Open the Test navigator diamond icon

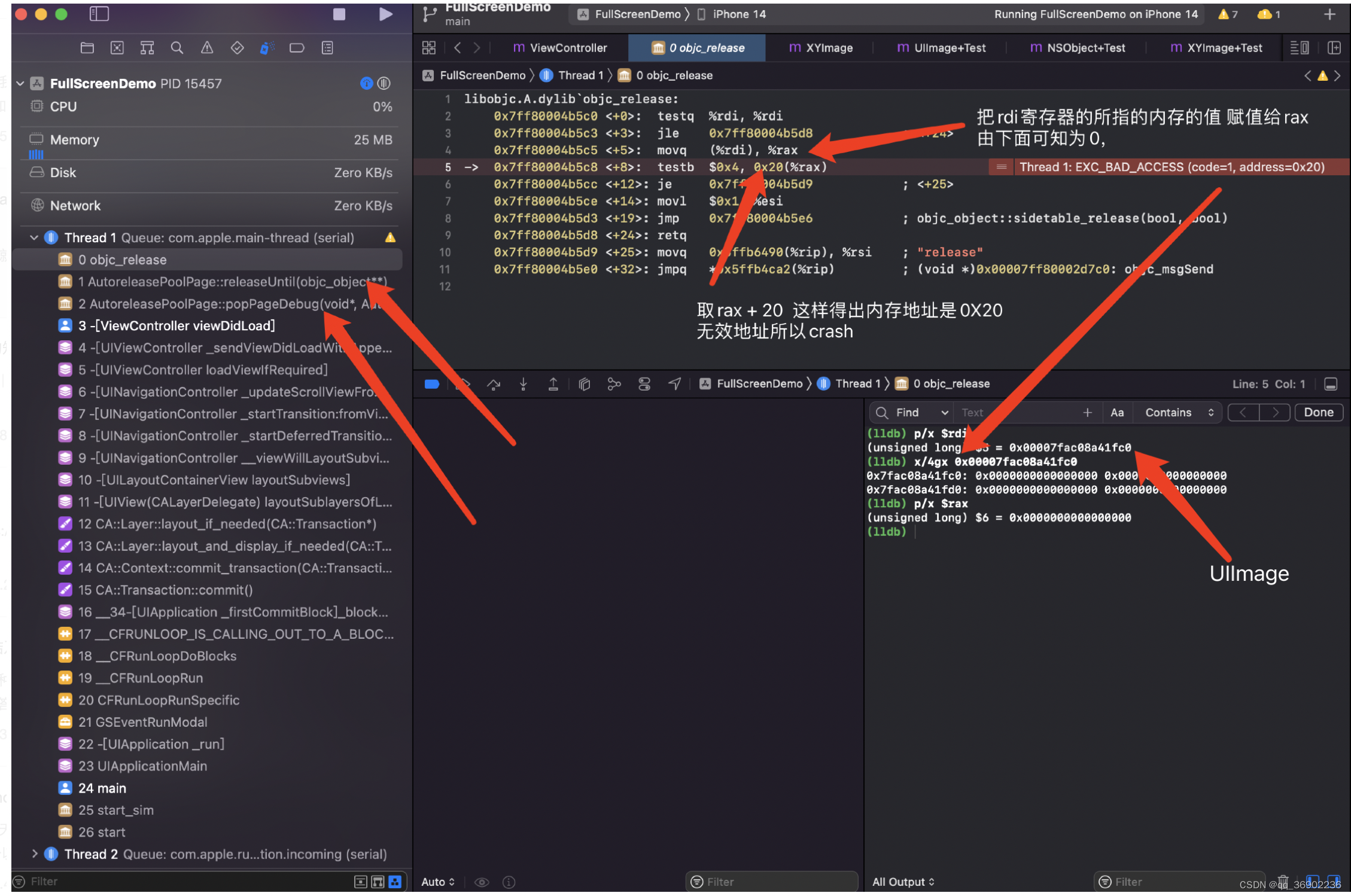point(237,48)
